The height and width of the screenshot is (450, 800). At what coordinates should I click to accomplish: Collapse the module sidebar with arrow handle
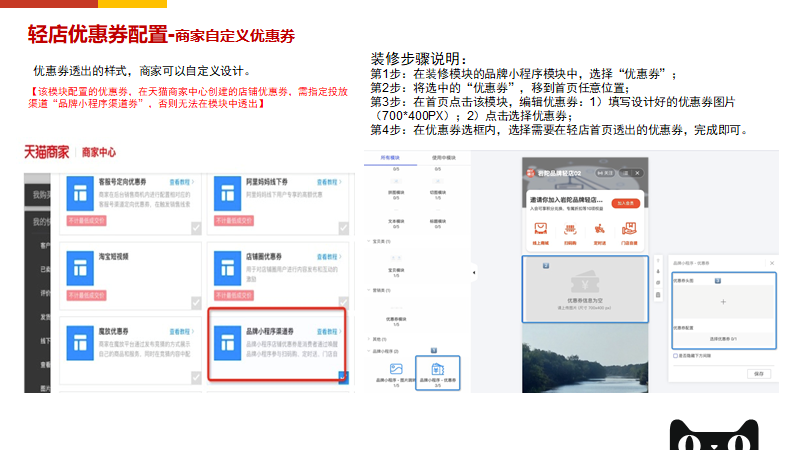(x=474, y=272)
